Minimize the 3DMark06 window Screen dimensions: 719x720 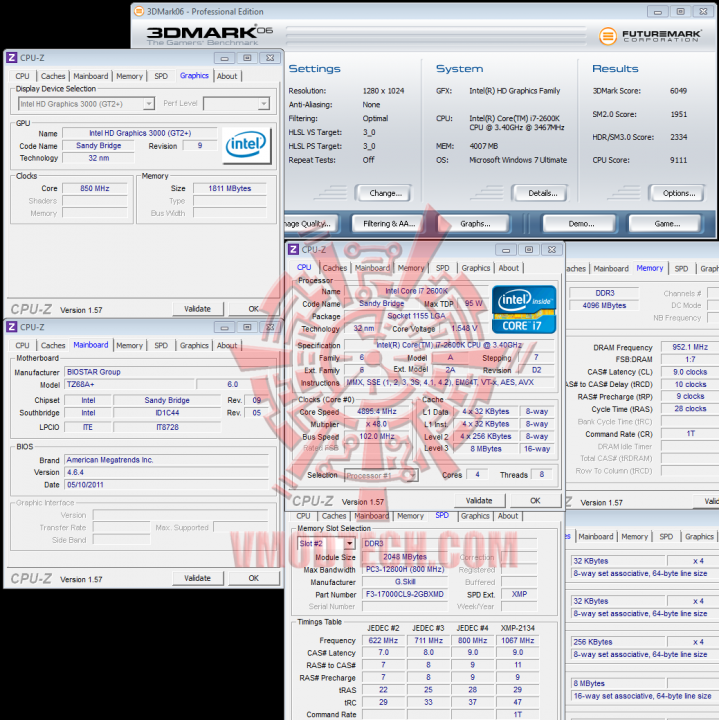tap(657, 11)
